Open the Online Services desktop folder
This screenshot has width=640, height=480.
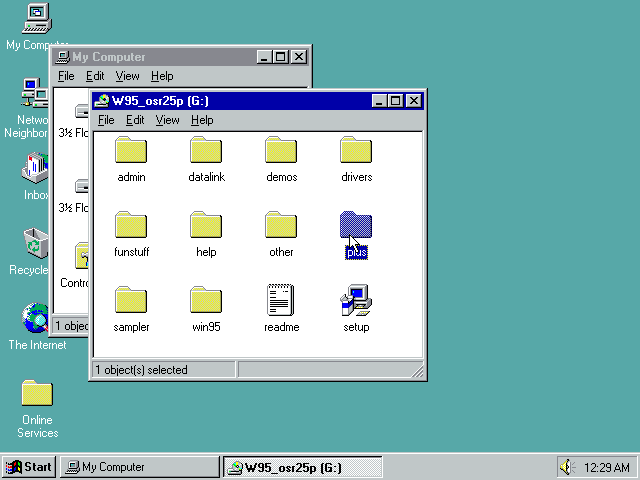pos(37,394)
